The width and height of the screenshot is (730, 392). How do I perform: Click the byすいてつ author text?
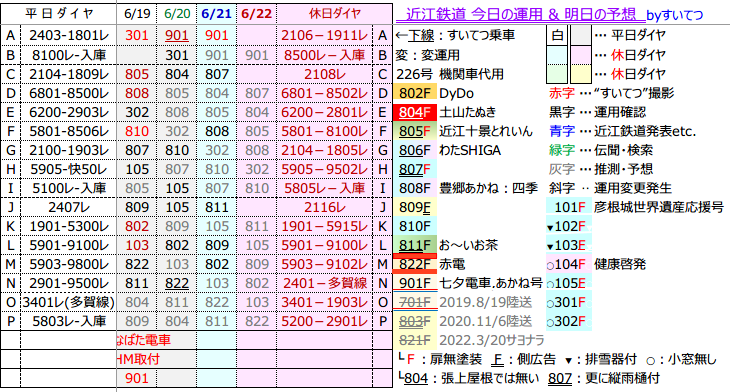click(675, 16)
